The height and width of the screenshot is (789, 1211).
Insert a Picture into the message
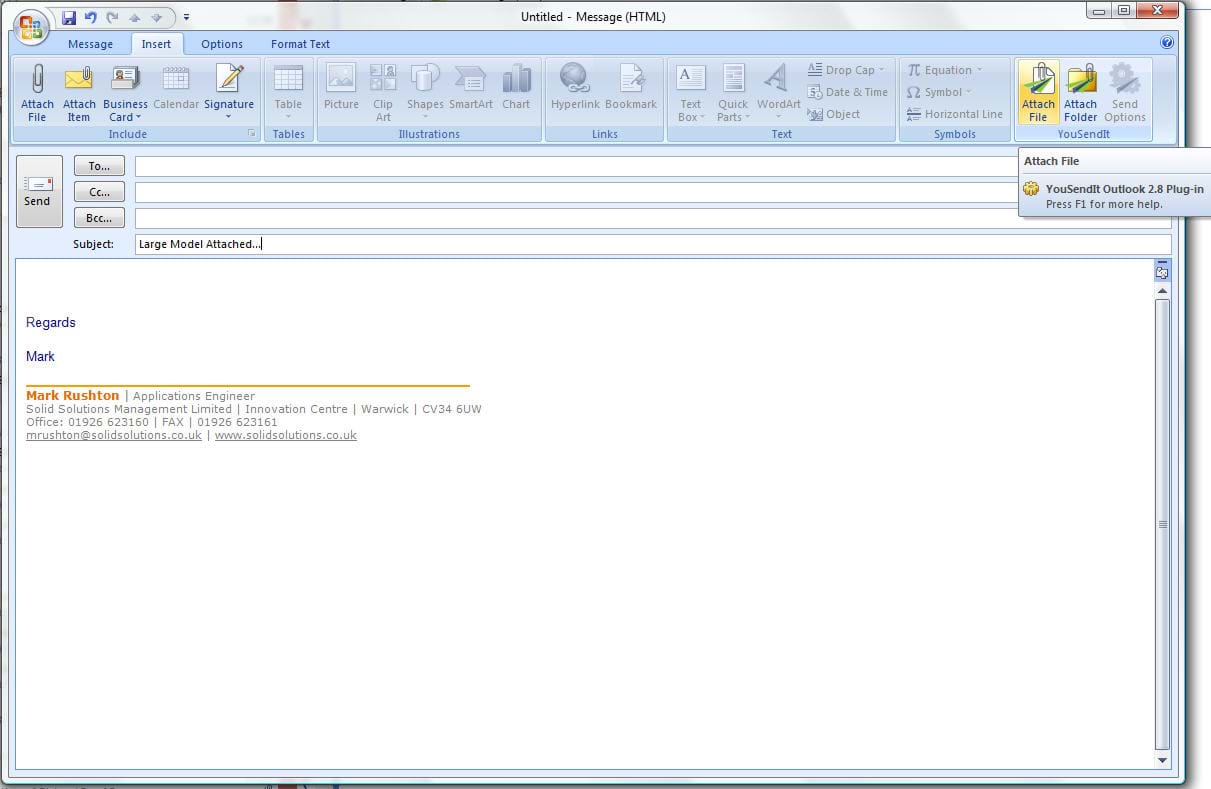pos(340,90)
